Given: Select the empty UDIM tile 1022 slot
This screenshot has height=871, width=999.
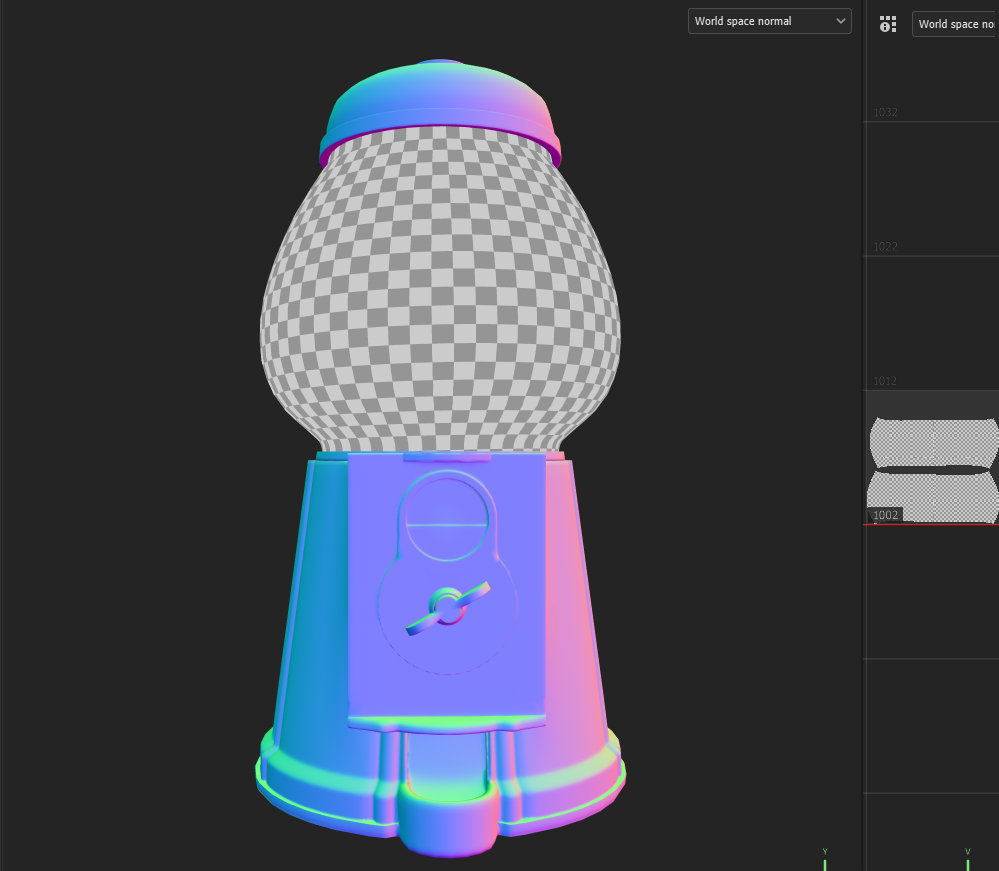Looking at the screenshot, I should click(932, 190).
